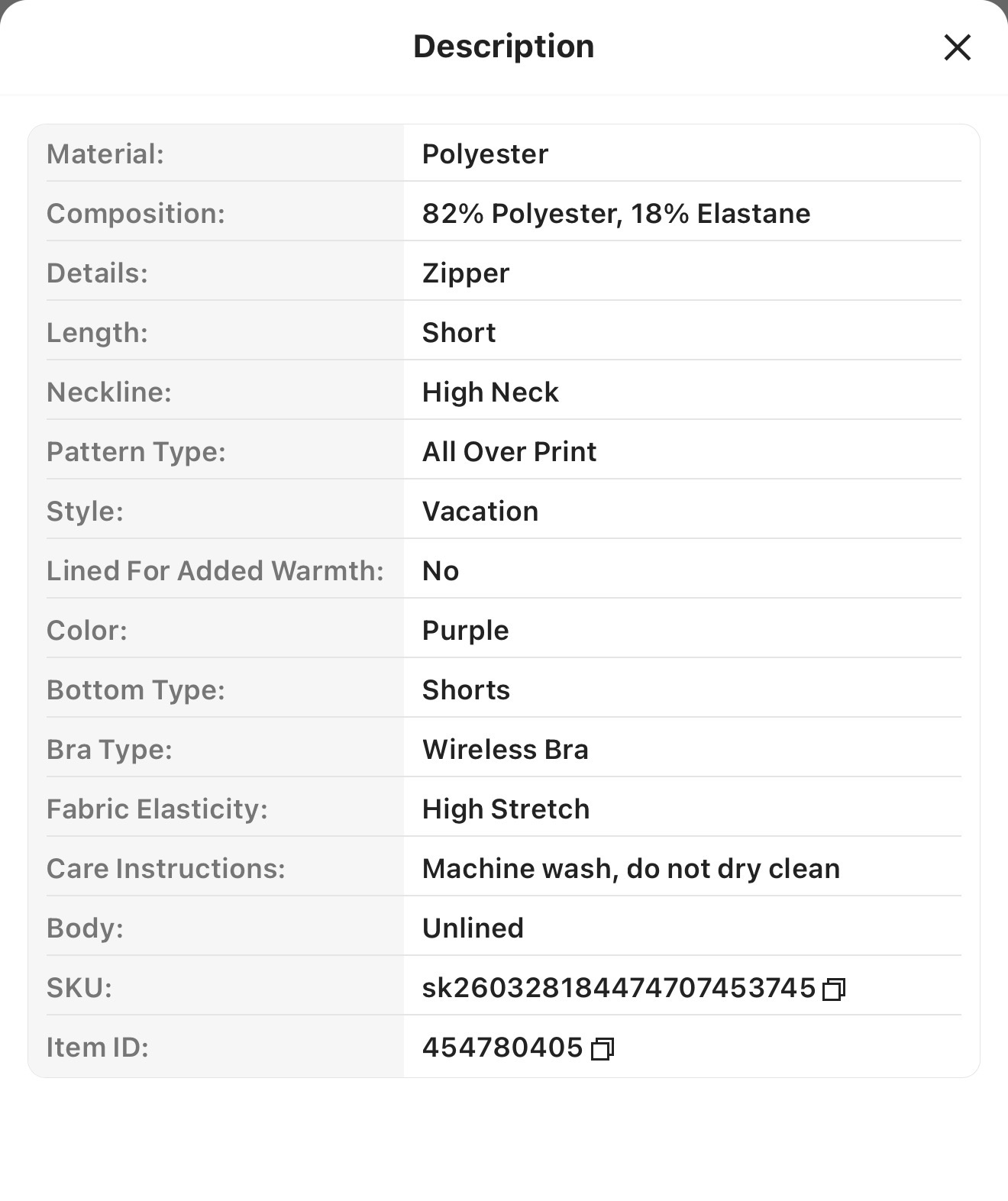Tap the High Neck neckline value
Viewport: 1008px width, 1201px height.
(490, 392)
